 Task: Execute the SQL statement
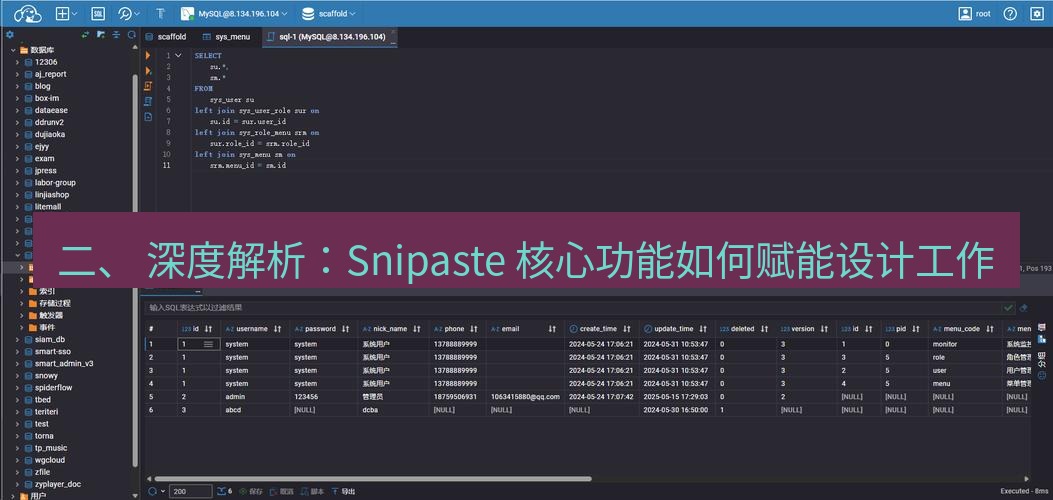pos(148,56)
